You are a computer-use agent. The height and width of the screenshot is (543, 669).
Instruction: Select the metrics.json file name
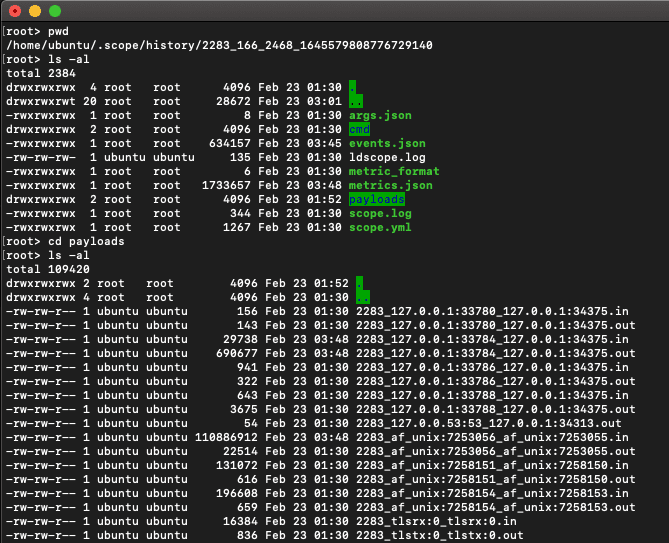click(x=390, y=186)
